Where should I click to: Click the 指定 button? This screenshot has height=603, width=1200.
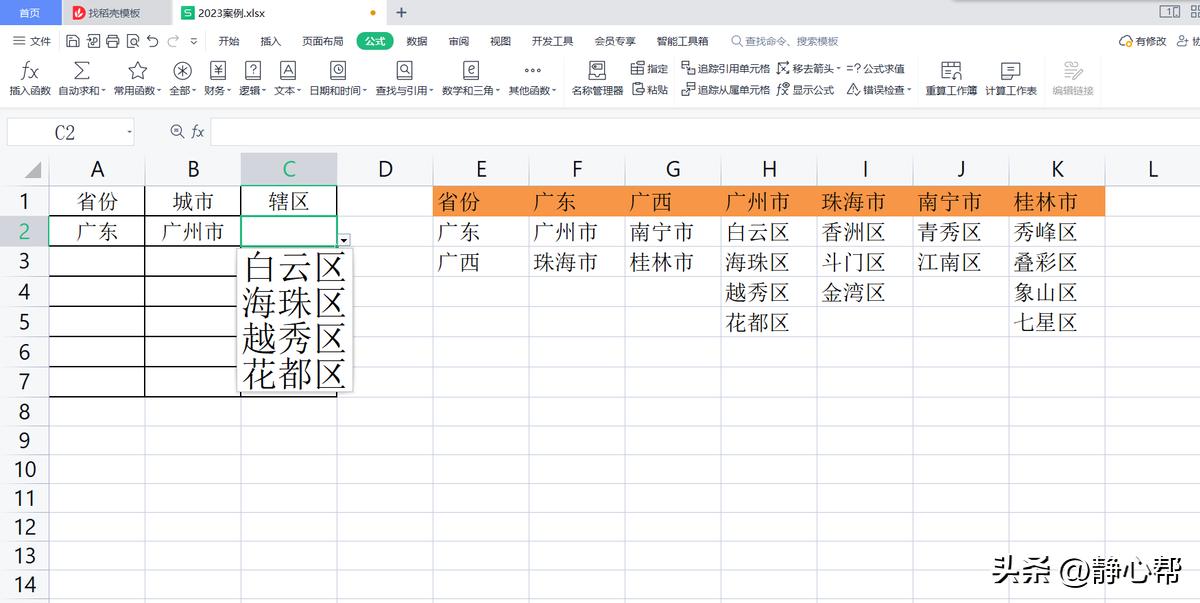[x=647, y=67]
